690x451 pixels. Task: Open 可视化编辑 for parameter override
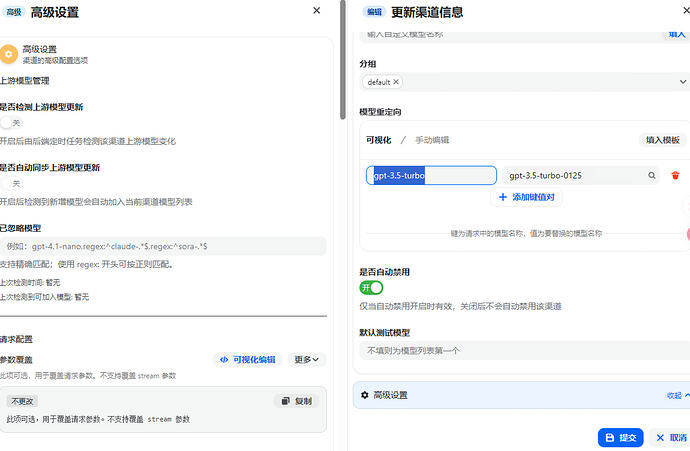pos(248,359)
